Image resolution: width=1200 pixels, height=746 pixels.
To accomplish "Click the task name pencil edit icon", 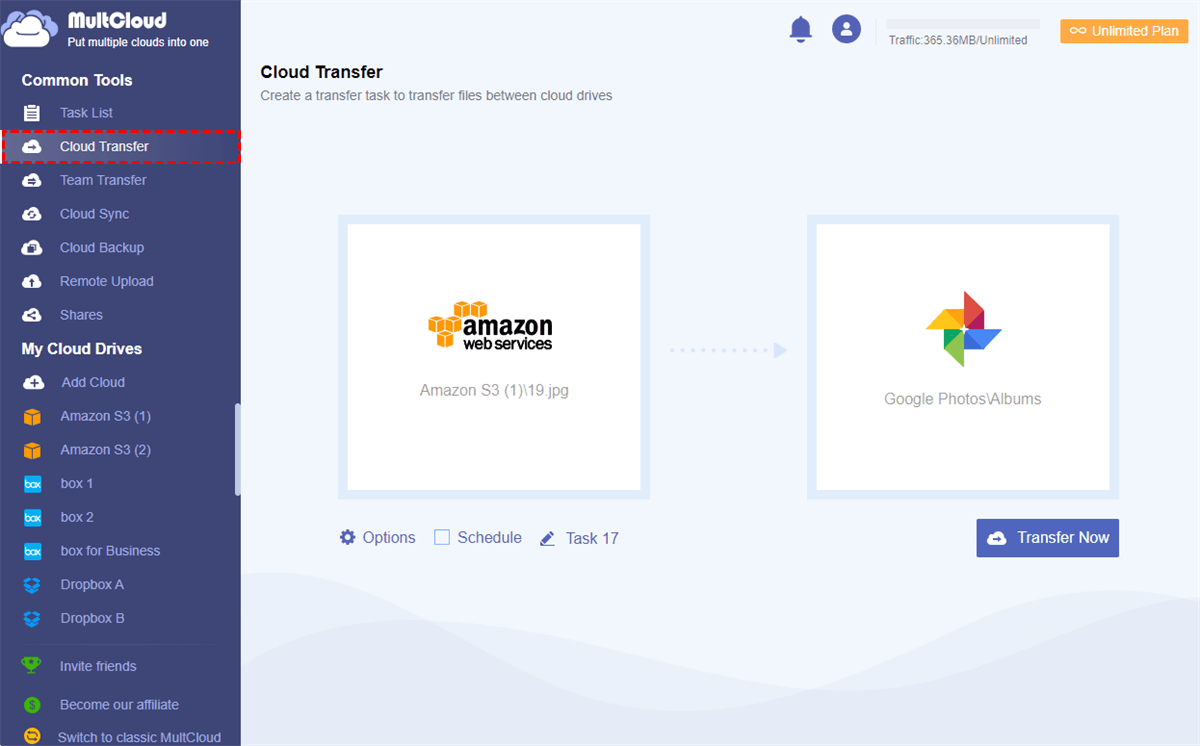I will coord(548,538).
